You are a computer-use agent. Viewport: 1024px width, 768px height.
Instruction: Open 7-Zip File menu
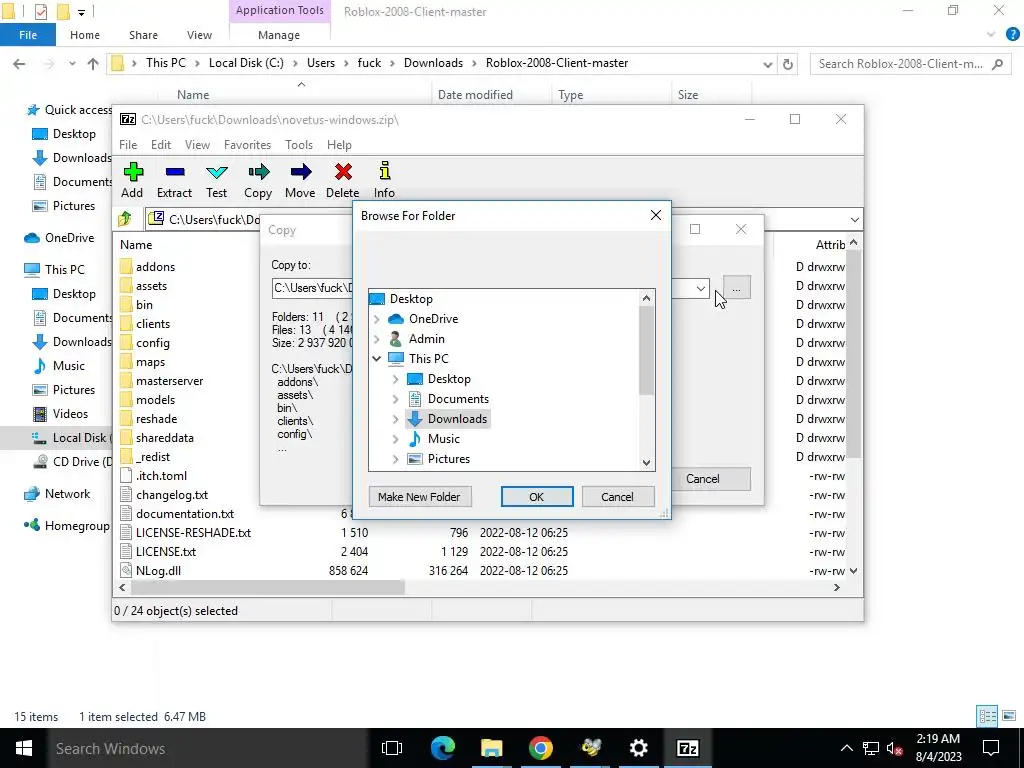128,145
